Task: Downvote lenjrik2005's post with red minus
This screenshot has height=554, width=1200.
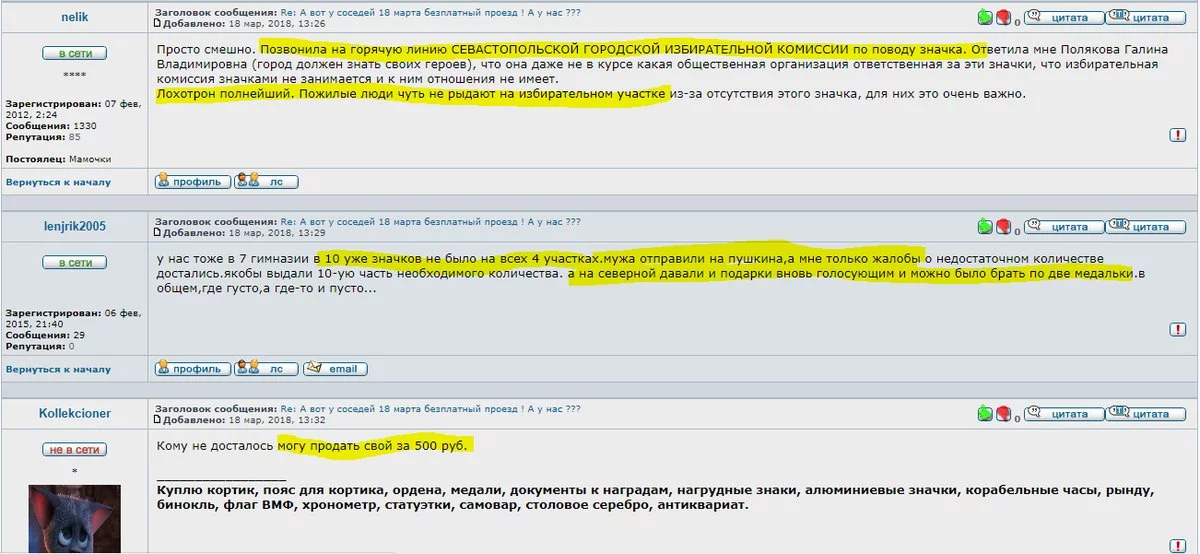Action: tap(1003, 227)
